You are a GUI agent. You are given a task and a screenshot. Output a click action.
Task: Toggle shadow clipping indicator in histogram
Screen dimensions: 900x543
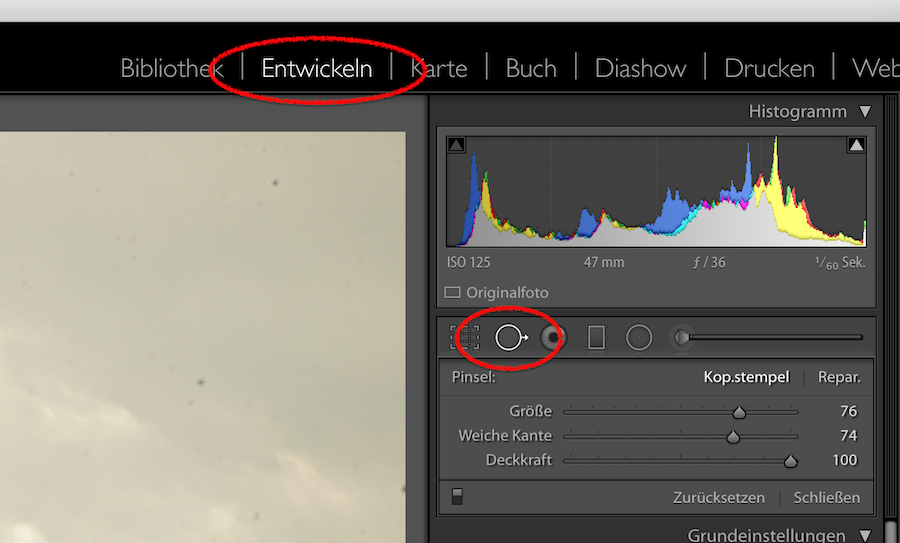(x=456, y=145)
